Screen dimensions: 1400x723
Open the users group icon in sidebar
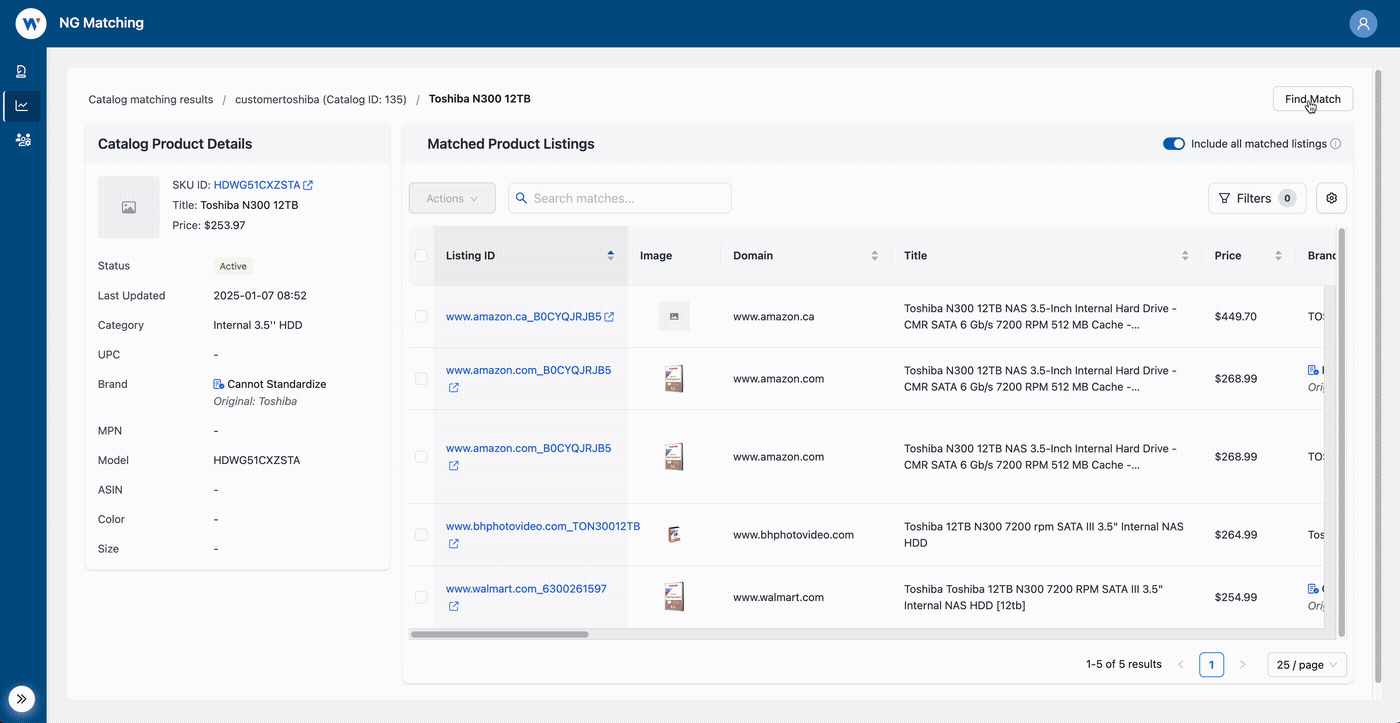pos(23,140)
